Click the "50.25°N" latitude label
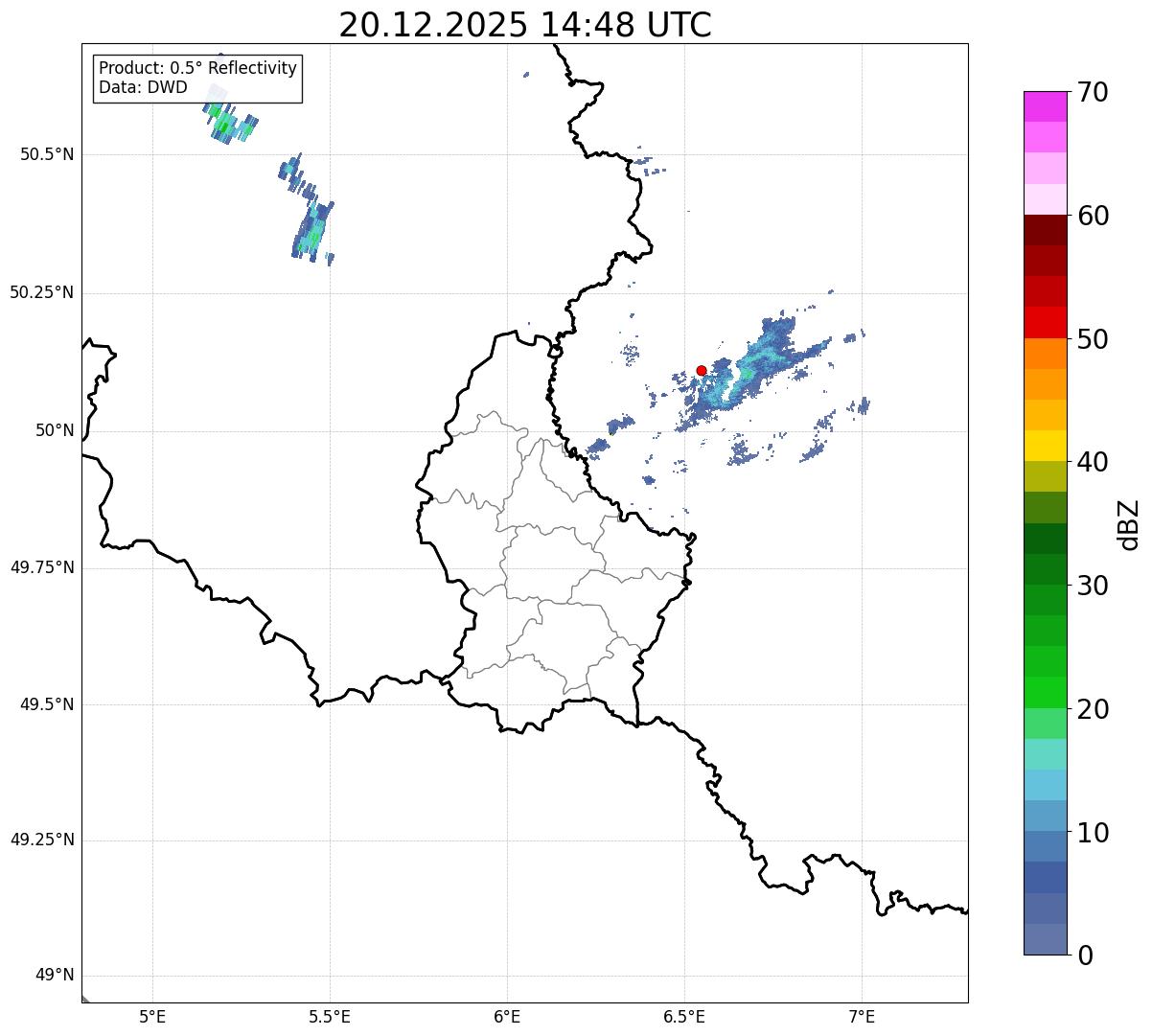The image size is (1152, 1036). 42,293
